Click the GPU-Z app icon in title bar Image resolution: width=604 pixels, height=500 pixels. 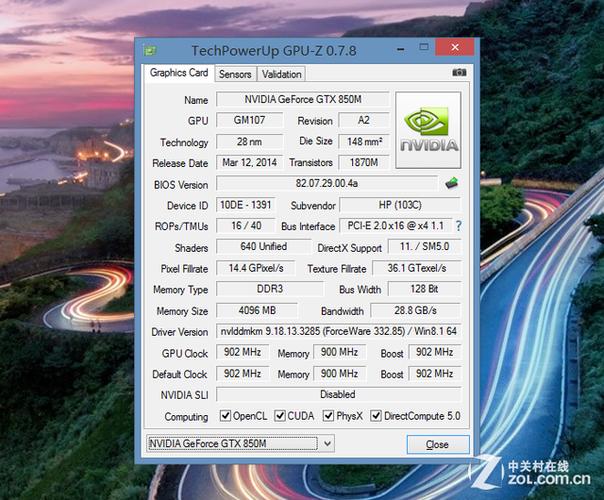coord(149,50)
